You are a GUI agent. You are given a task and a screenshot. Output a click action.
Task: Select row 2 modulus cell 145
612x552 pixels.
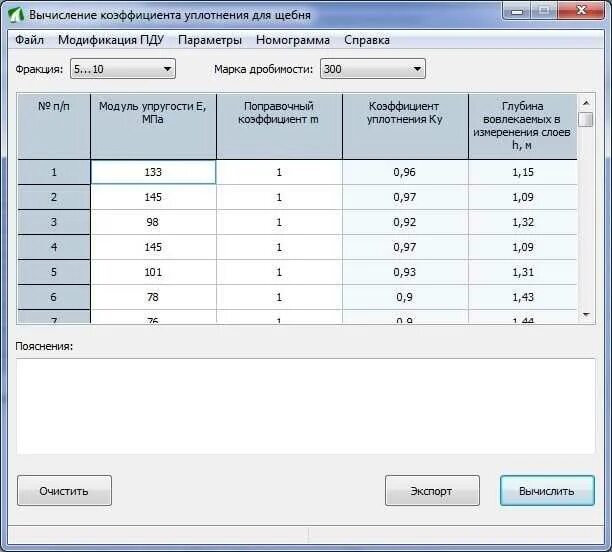coord(153,197)
